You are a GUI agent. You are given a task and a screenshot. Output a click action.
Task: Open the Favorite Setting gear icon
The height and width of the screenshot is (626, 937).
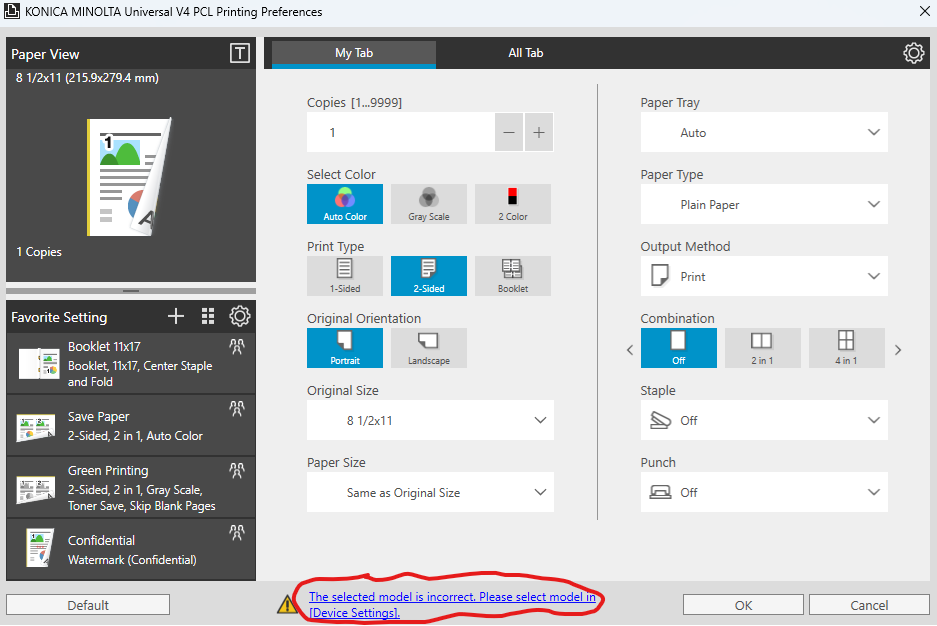[240, 317]
